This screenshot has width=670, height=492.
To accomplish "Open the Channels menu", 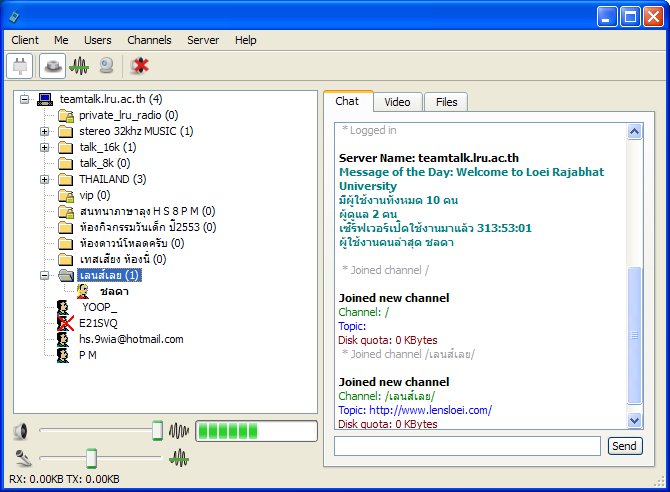I will 149,40.
